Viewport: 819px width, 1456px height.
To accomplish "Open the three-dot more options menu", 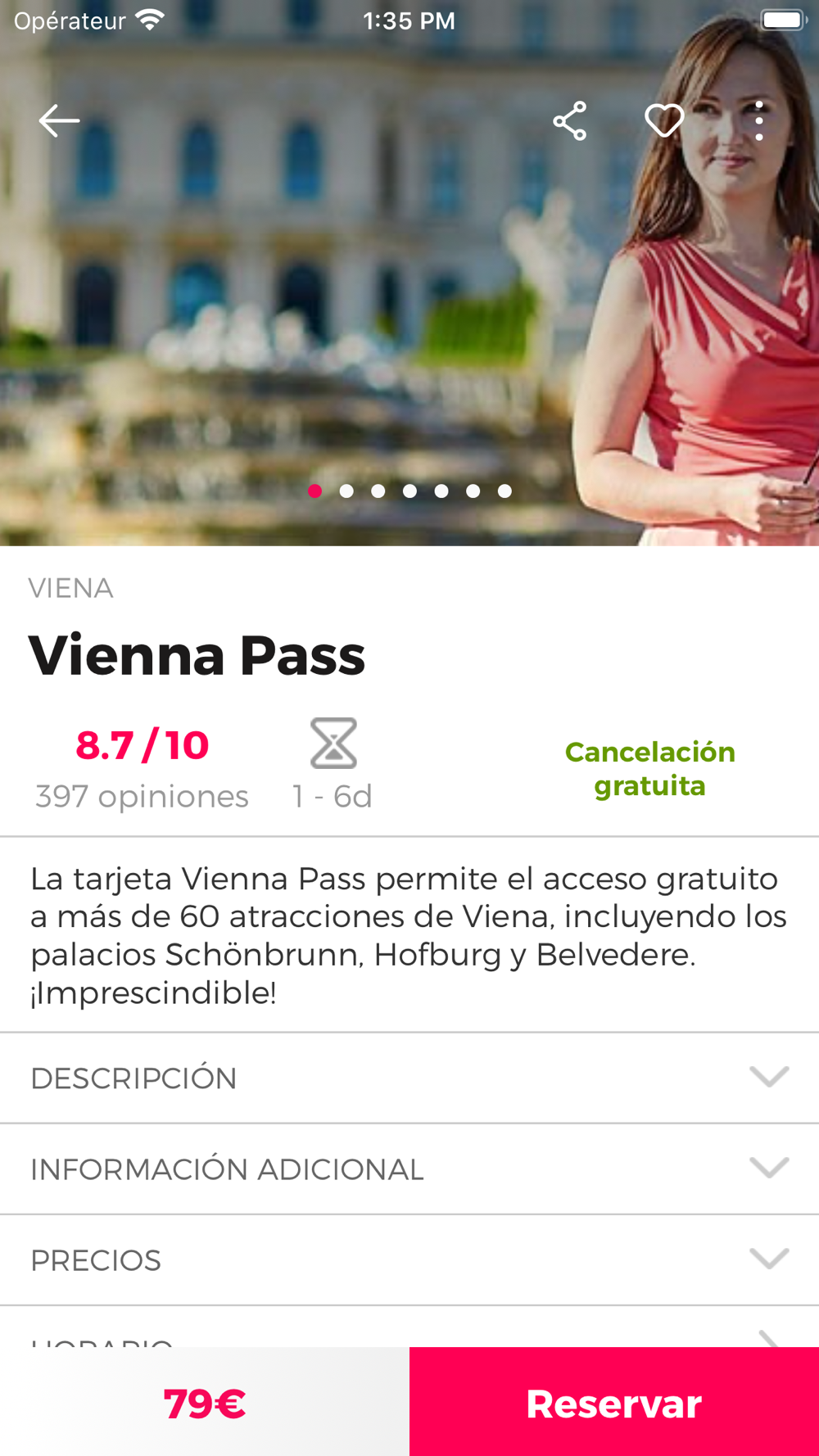I will (x=759, y=121).
